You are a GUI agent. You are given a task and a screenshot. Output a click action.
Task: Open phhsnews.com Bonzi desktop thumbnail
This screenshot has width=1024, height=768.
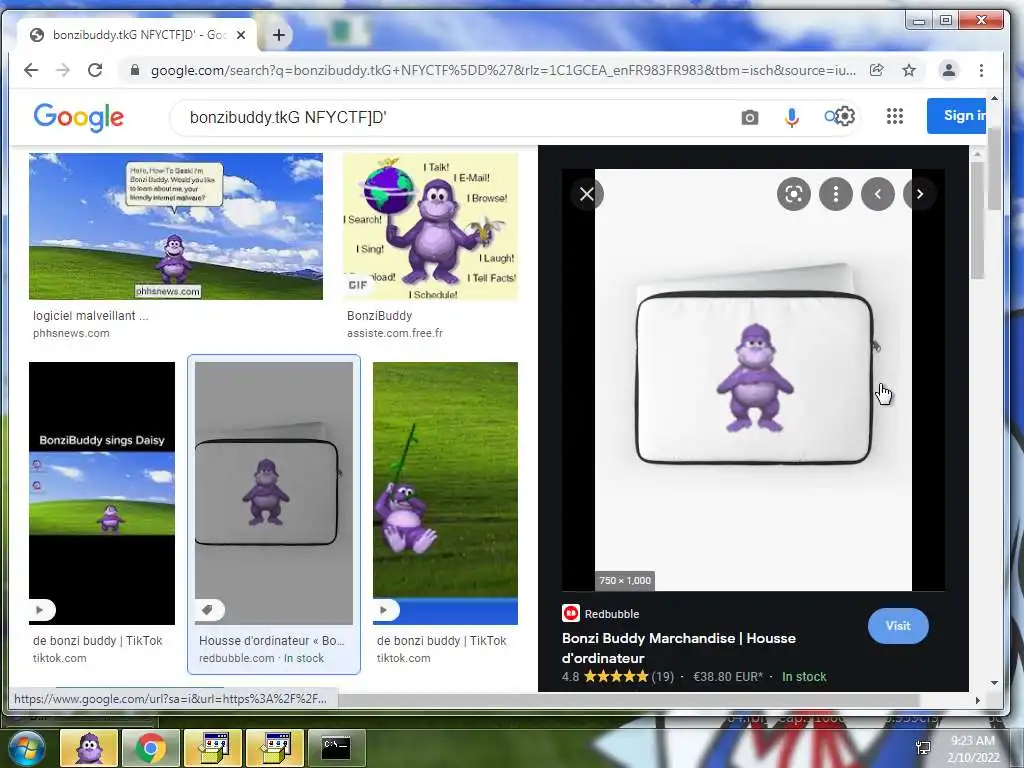176,227
